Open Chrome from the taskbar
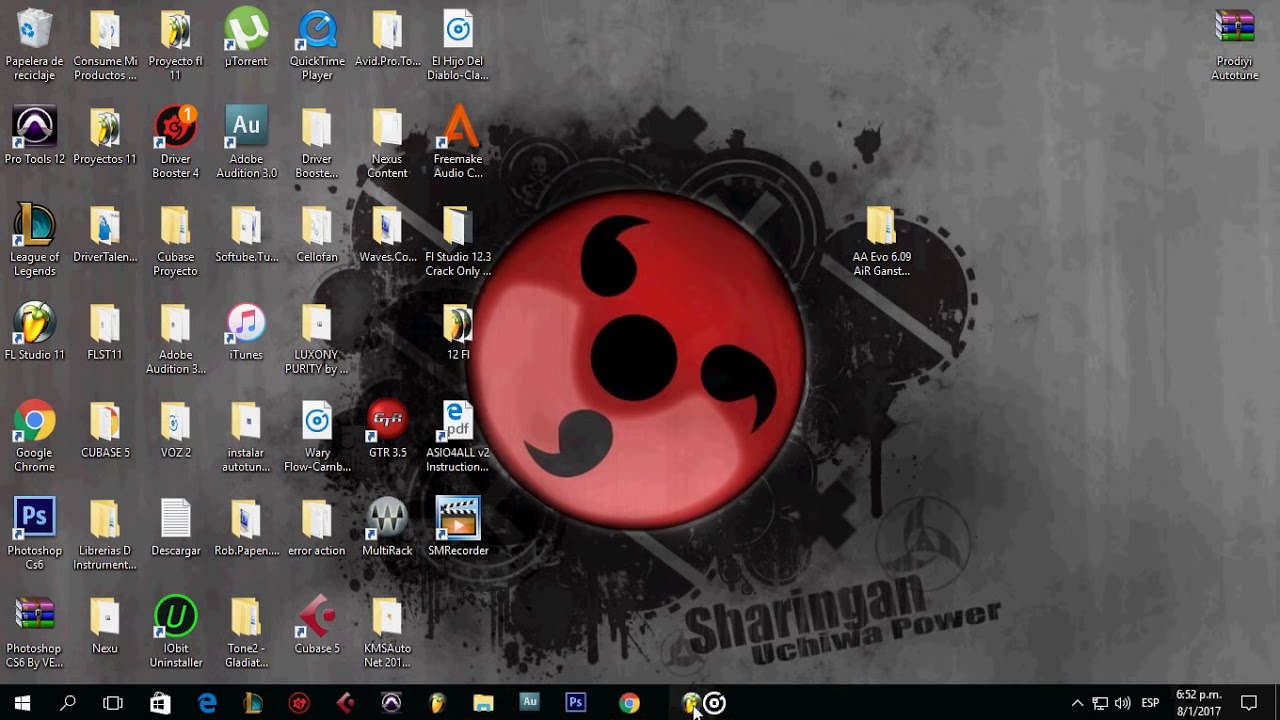 (x=629, y=703)
